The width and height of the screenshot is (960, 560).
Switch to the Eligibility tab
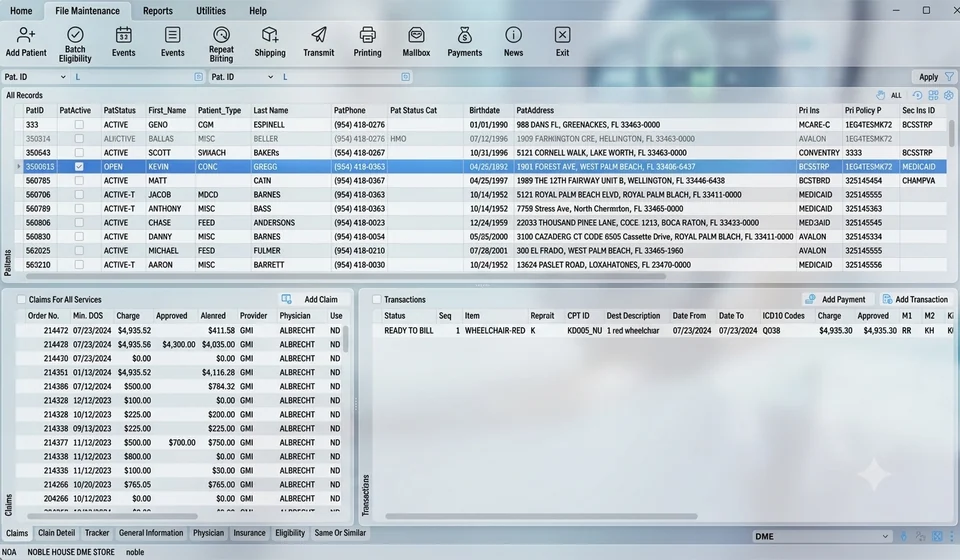[x=290, y=533]
